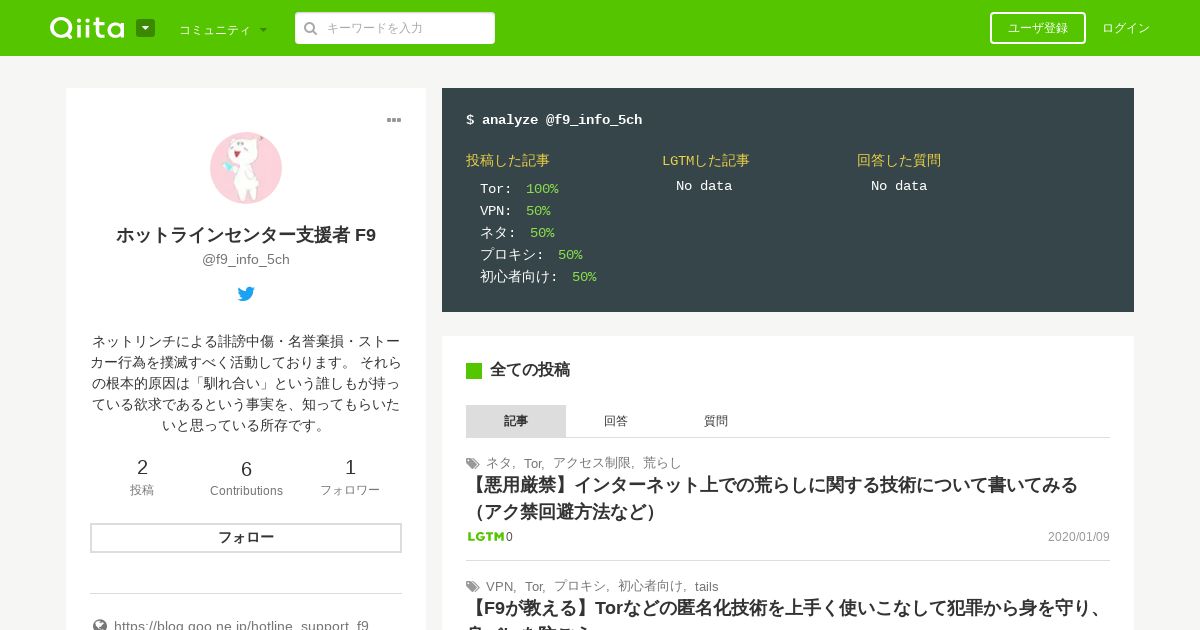Click the フォロー button
The width and height of the screenshot is (1200, 630).
point(246,538)
